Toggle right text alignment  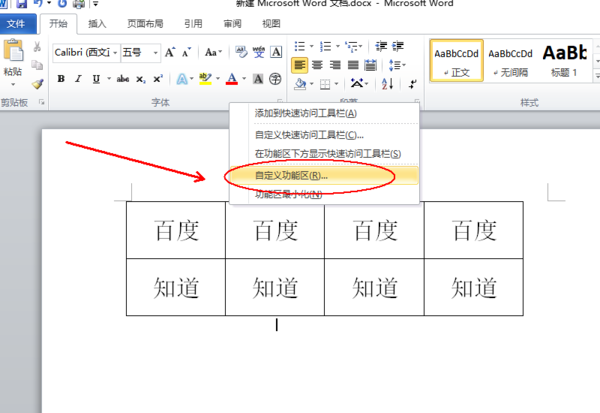coord(335,65)
